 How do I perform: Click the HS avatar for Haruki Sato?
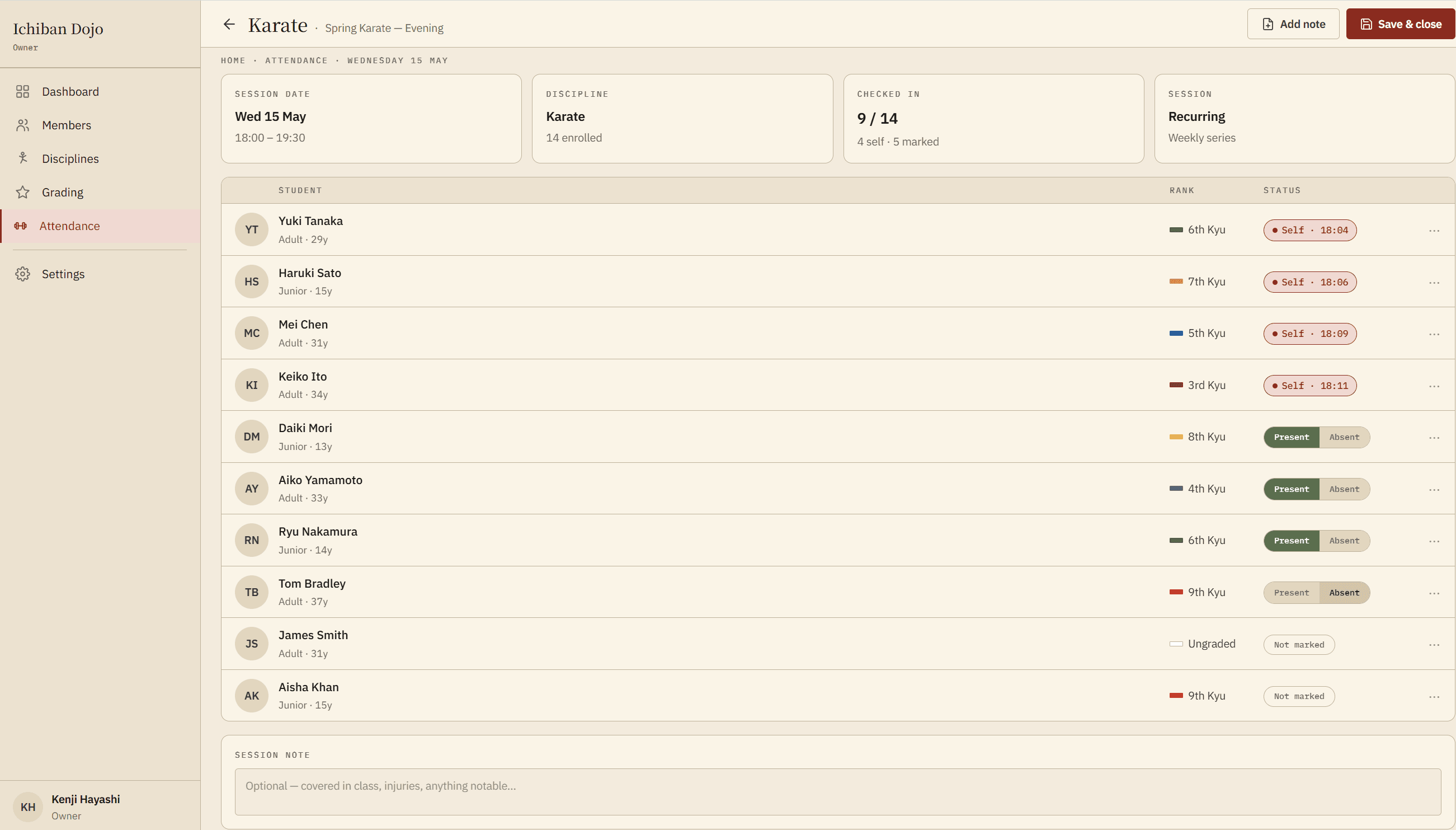pyautogui.click(x=251, y=282)
